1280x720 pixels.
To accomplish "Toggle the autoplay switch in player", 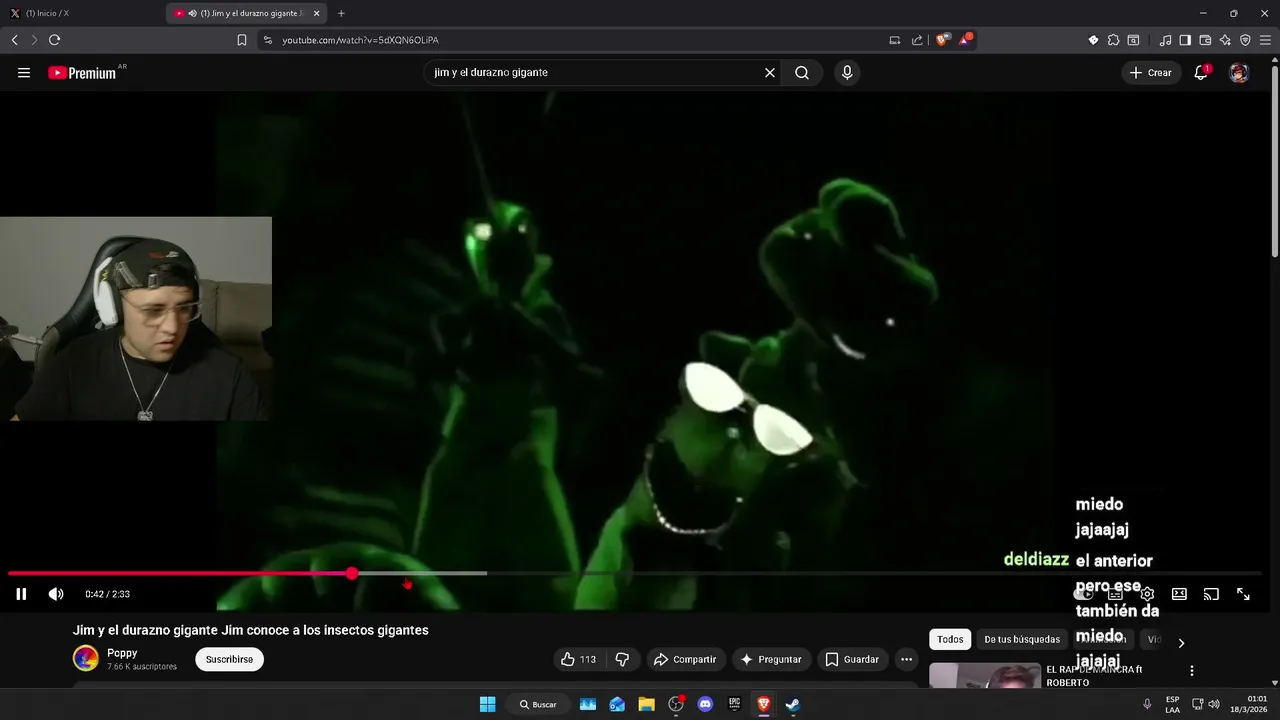I will [x=1083, y=594].
